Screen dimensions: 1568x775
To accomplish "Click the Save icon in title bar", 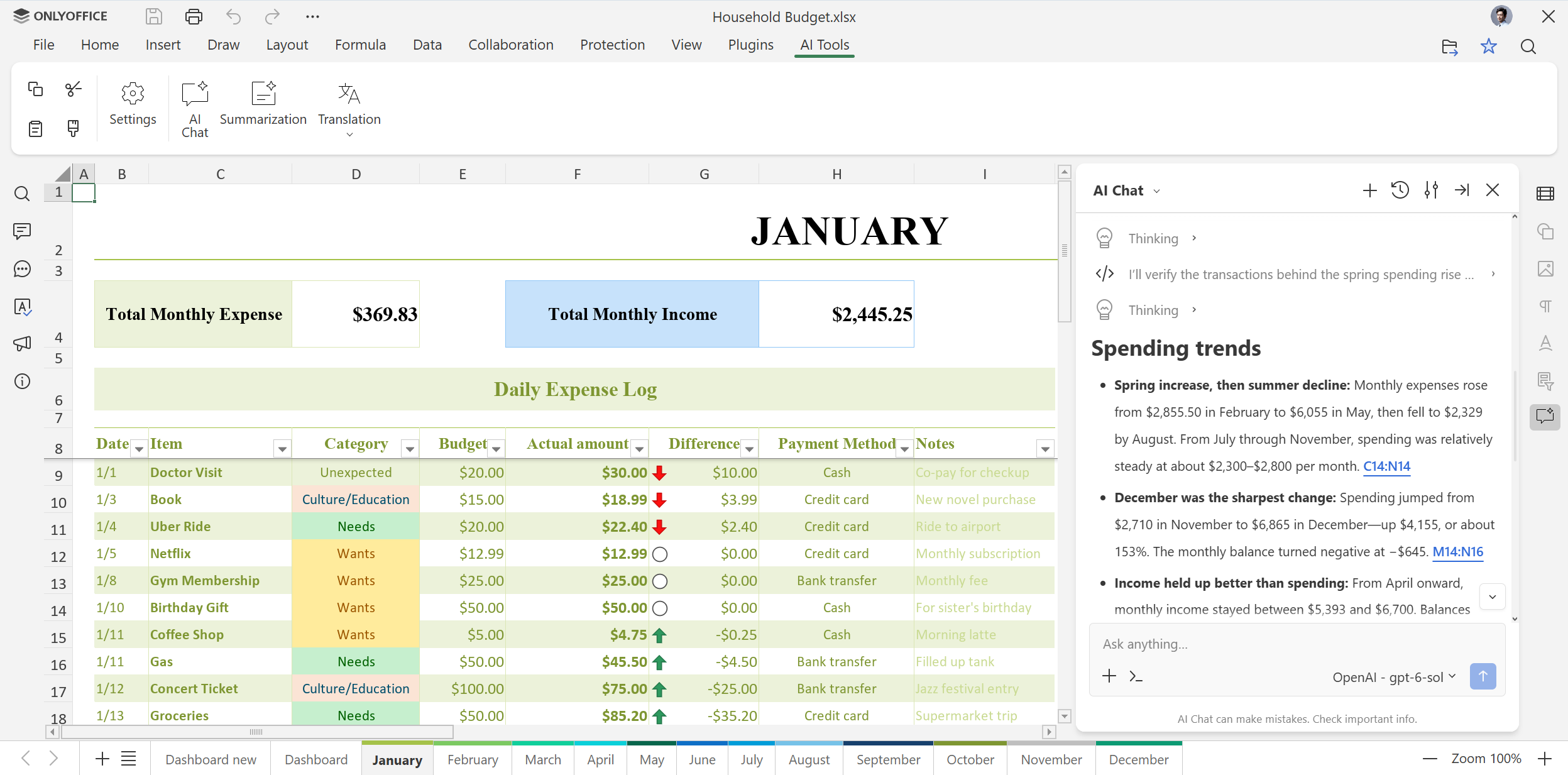I will [x=154, y=16].
